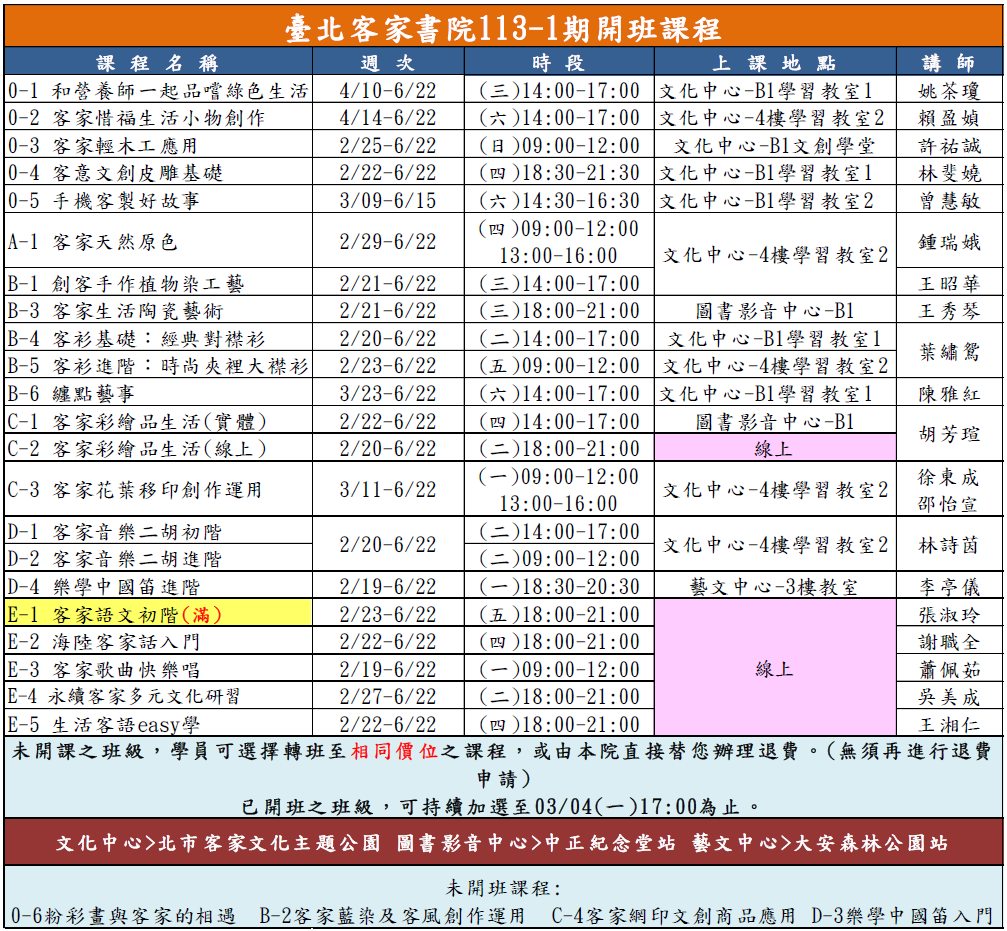Select course E-3 客家歌曲快樂唱
This screenshot has height=931, width=1007.
click(104, 669)
